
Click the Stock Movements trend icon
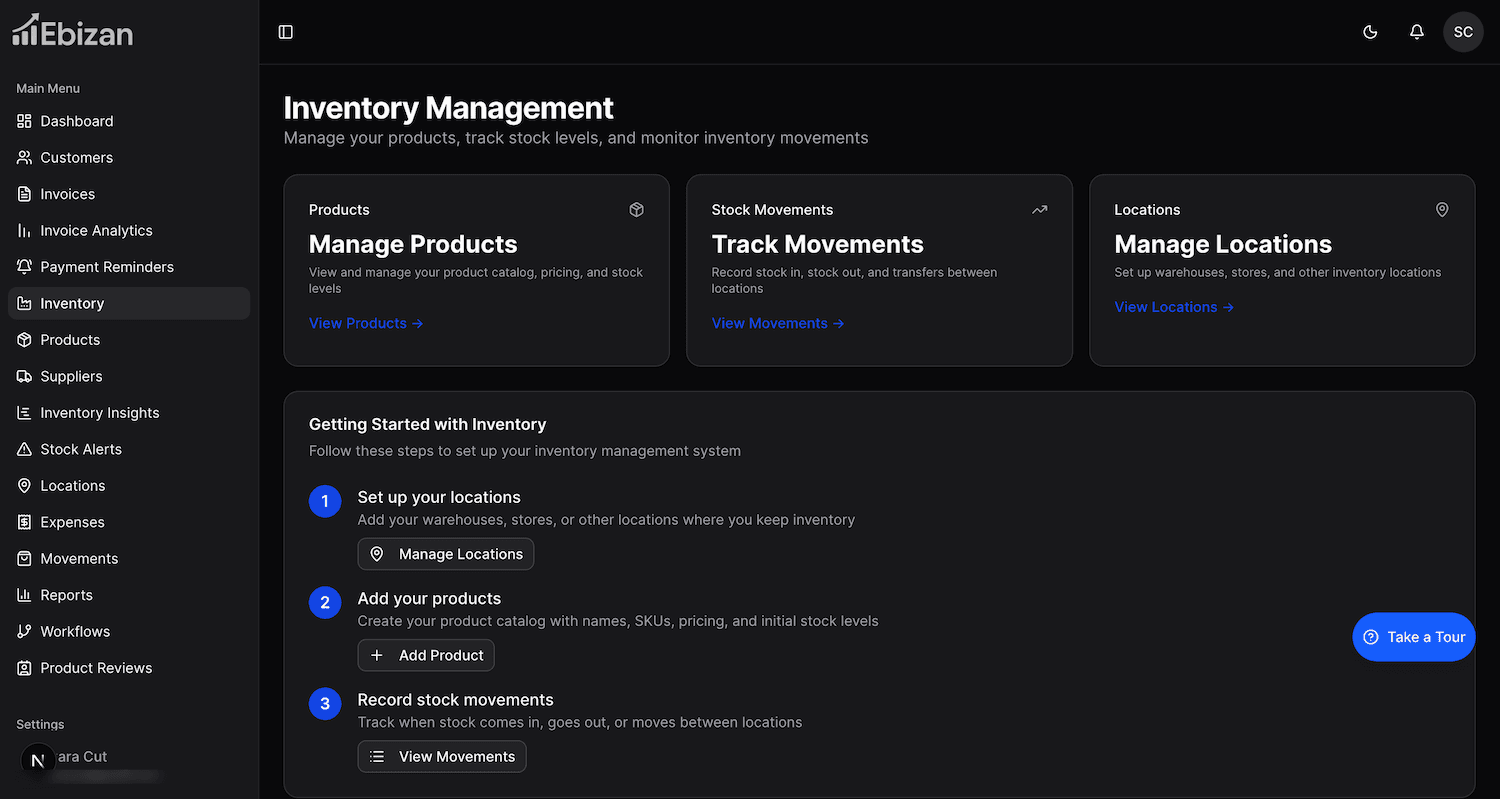click(x=1039, y=210)
